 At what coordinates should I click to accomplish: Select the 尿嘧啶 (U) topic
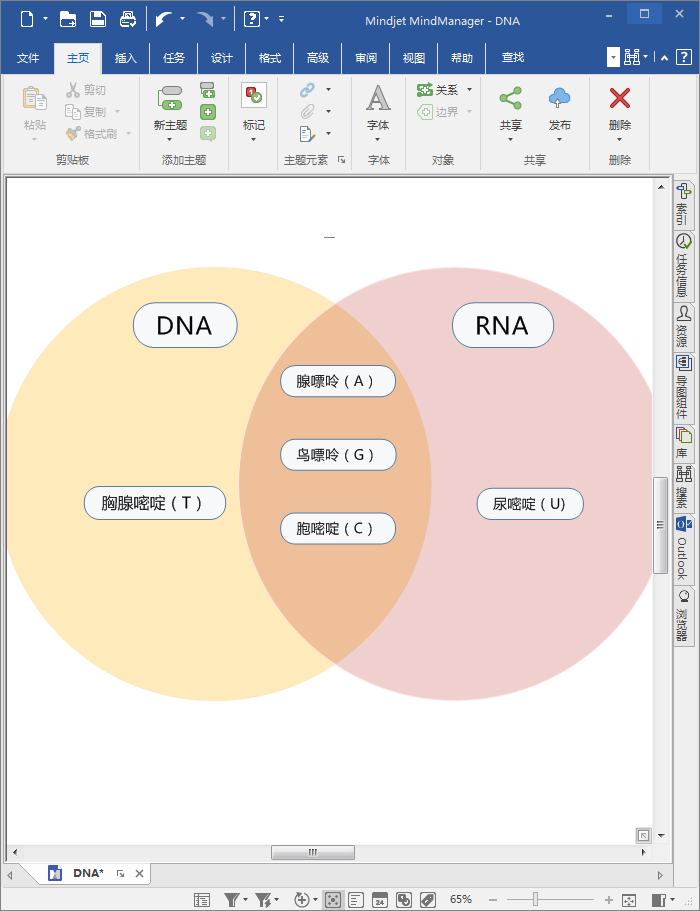pyautogui.click(x=529, y=504)
